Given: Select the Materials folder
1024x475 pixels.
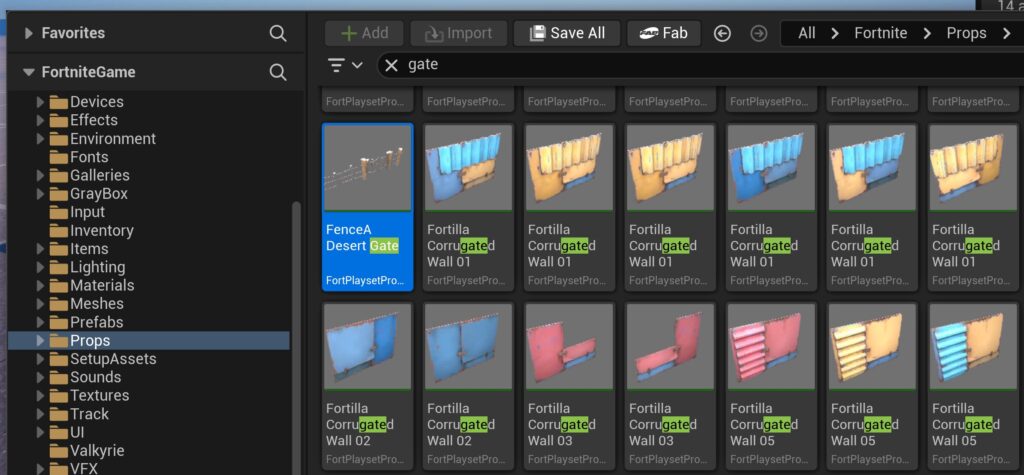Looking at the screenshot, I should click(x=101, y=285).
